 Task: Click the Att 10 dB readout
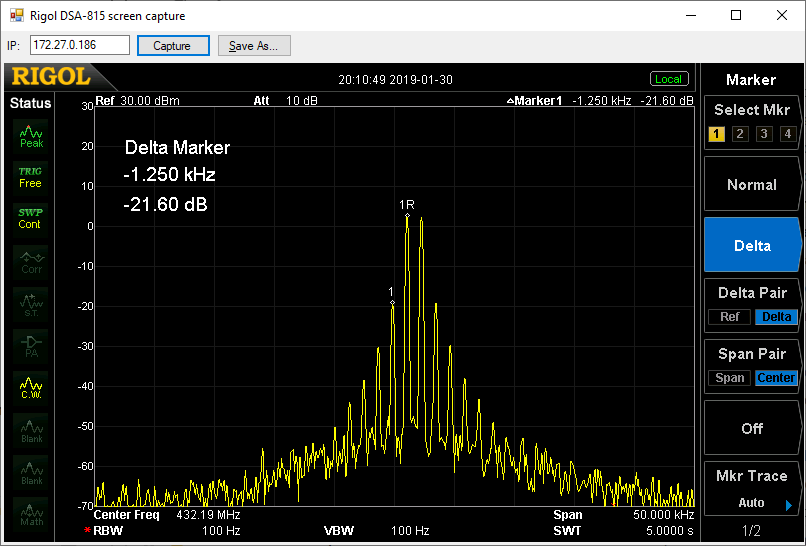[285, 101]
